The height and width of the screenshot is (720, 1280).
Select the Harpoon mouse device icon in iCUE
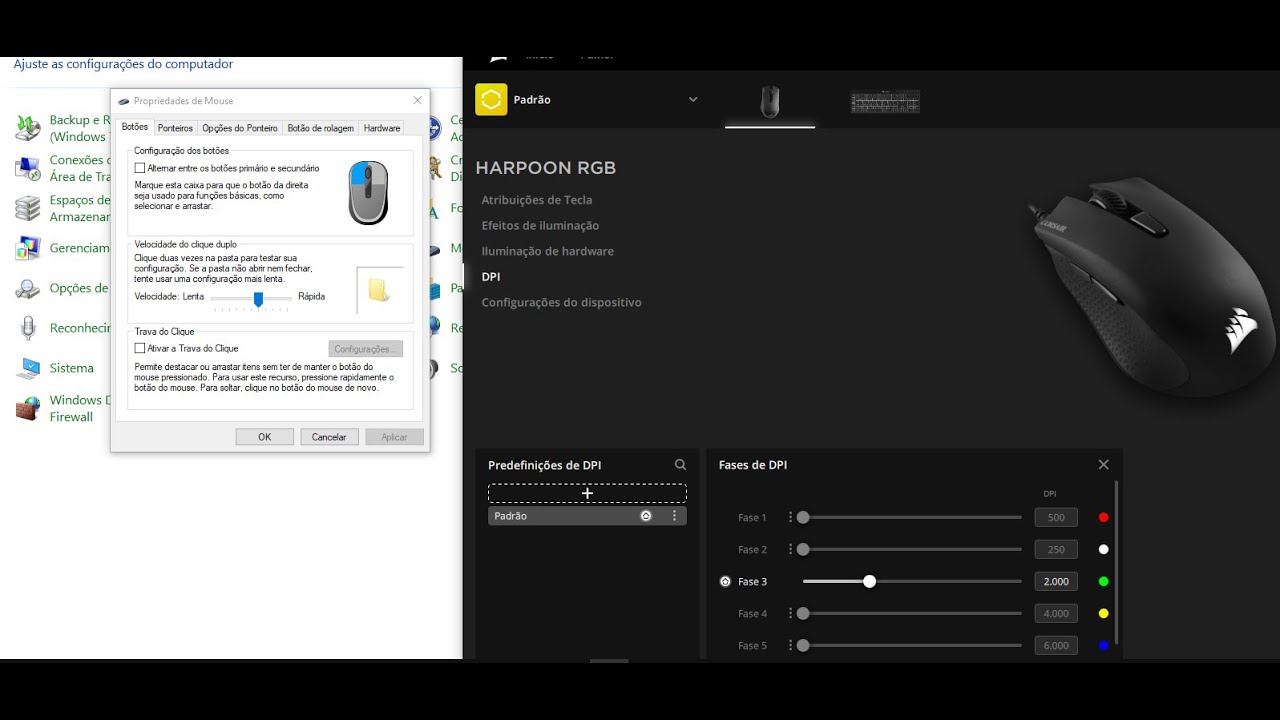click(x=769, y=101)
